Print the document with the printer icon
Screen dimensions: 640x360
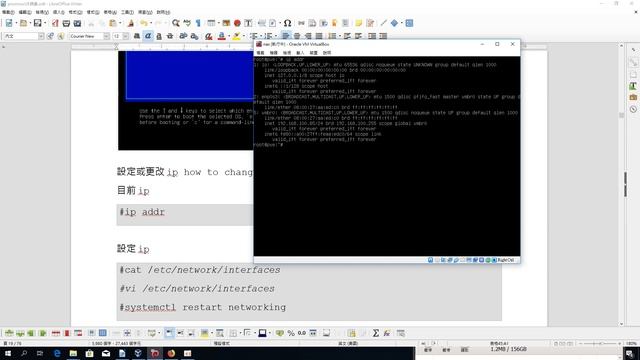click(66, 23)
